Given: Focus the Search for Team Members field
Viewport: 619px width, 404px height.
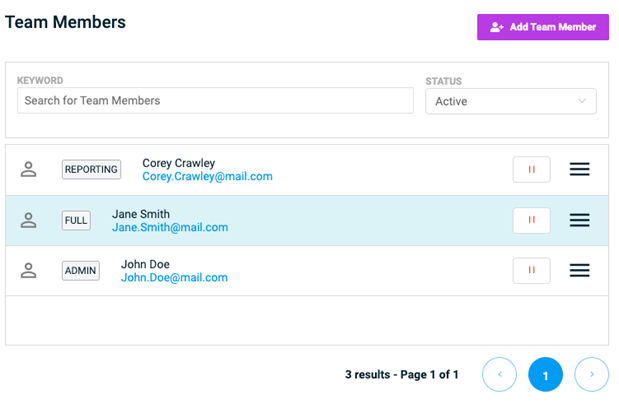Looking at the screenshot, I should click(x=215, y=101).
